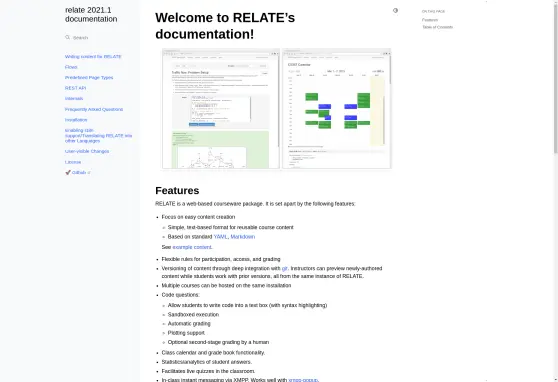The height and width of the screenshot is (382, 558).
Task: Open the traffic flow problem screenshot
Action: click(221, 109)
